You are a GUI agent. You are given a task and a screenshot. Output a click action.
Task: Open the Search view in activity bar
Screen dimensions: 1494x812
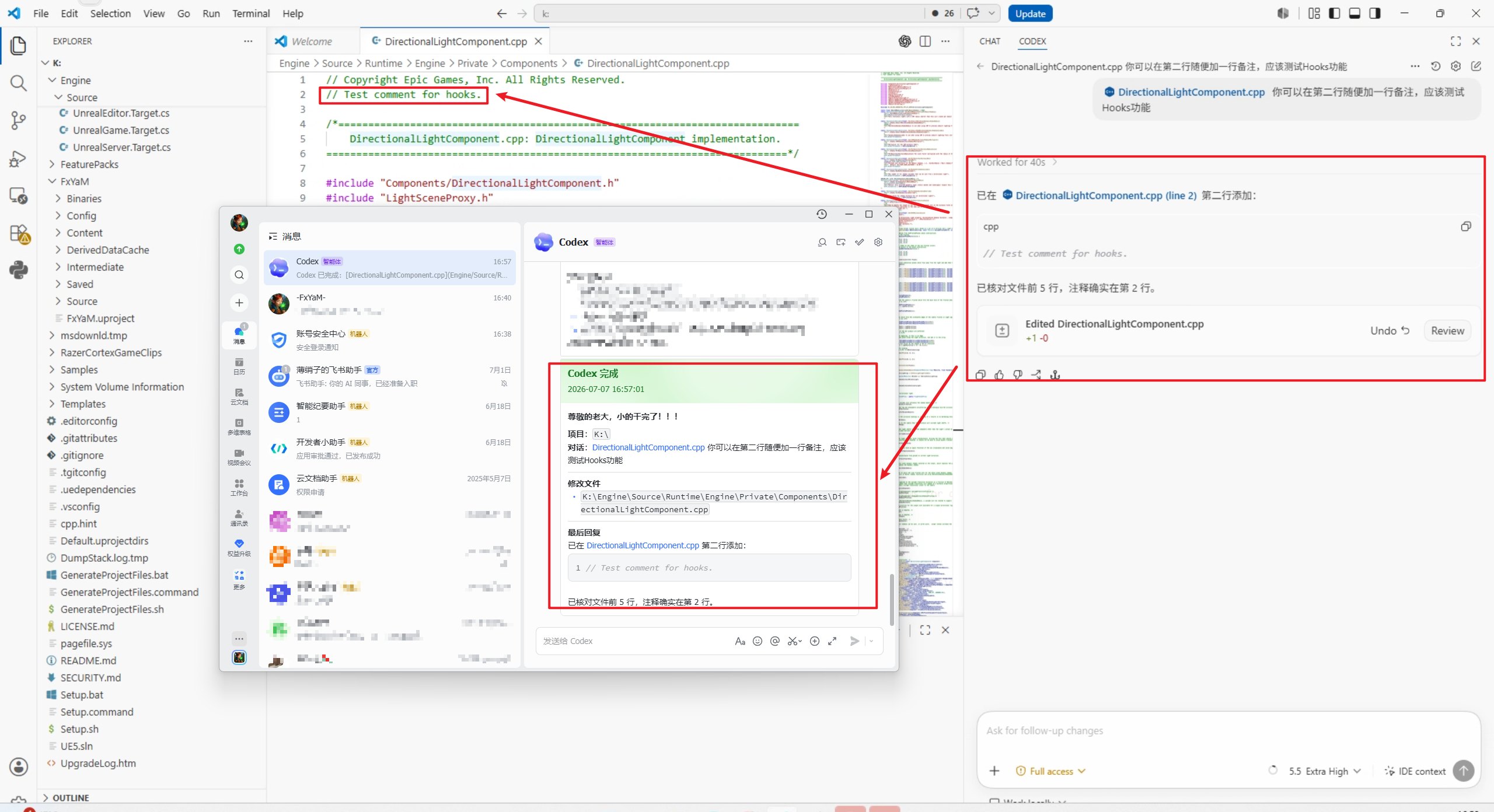tap(18, 83)
